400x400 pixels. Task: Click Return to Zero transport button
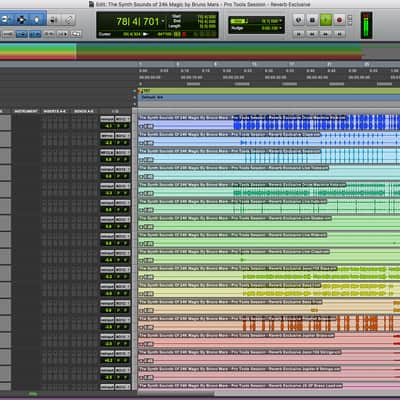coord(299,34)
